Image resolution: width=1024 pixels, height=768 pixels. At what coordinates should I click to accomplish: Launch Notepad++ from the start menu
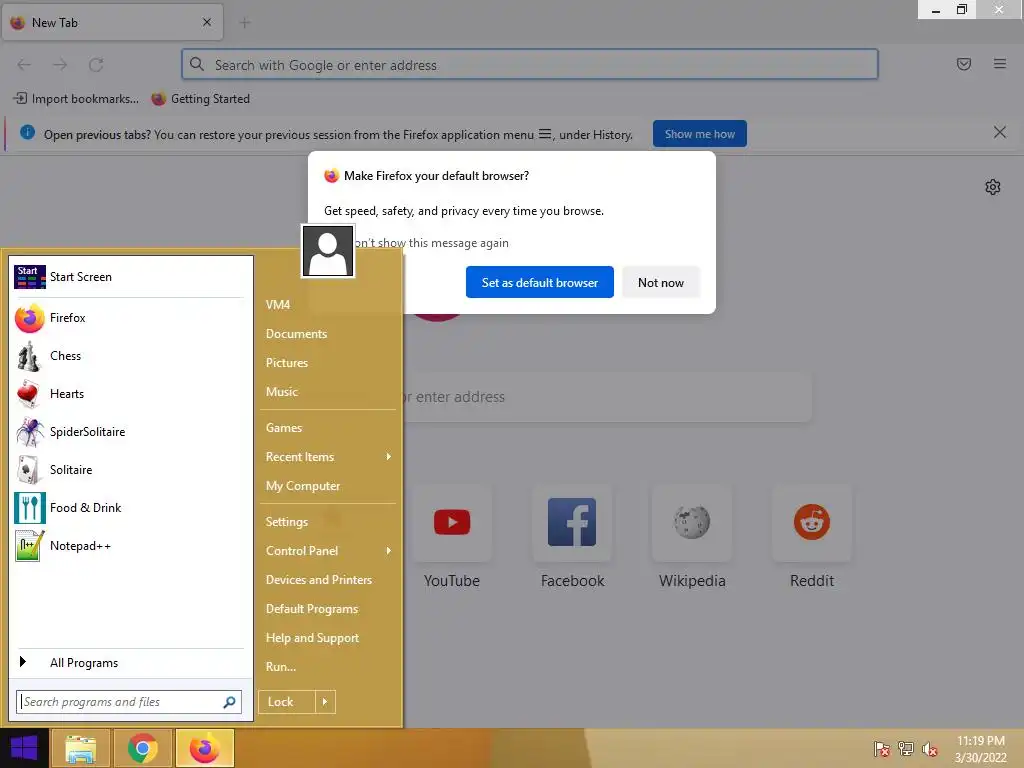click(x=129, y=545)
